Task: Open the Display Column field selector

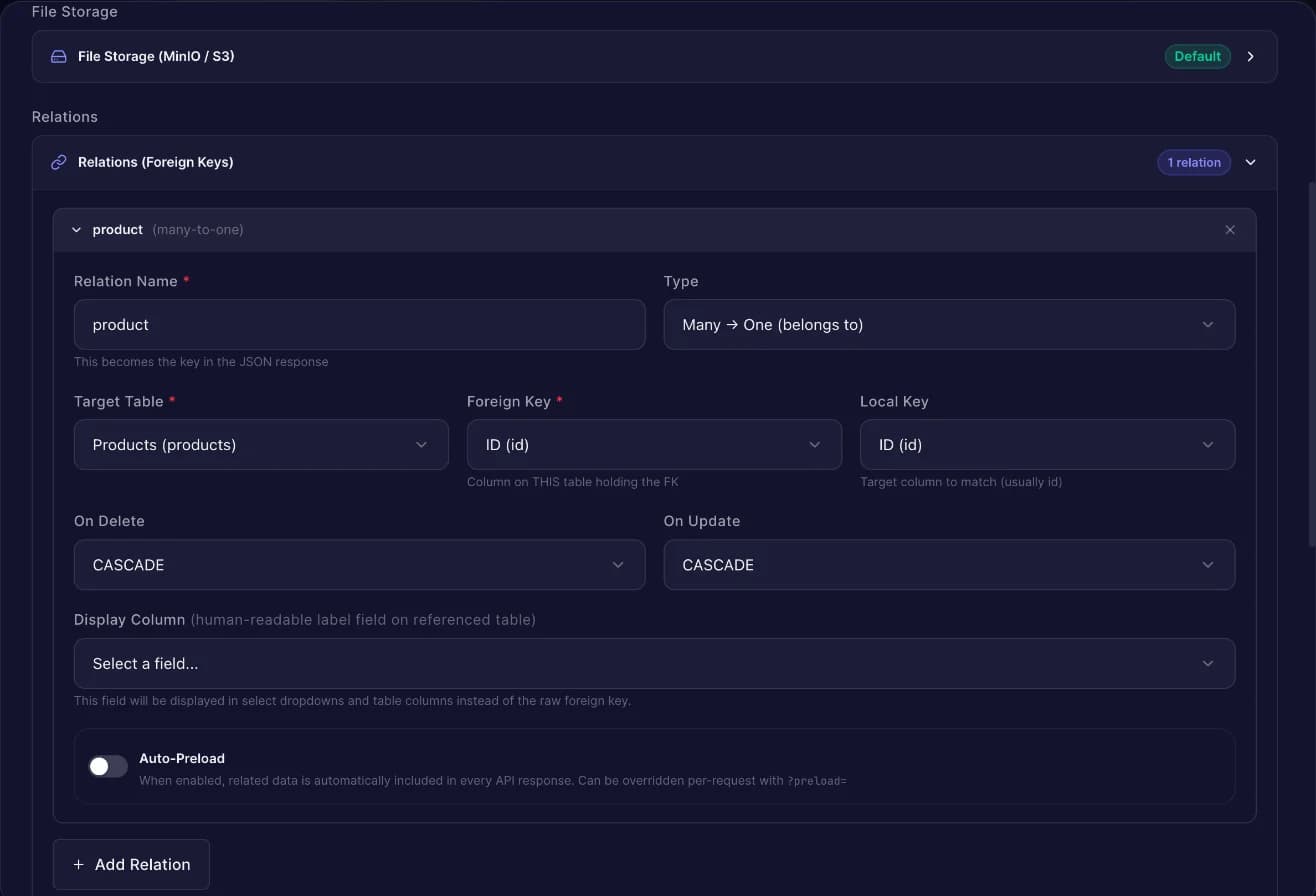Action: click(654, 664)
